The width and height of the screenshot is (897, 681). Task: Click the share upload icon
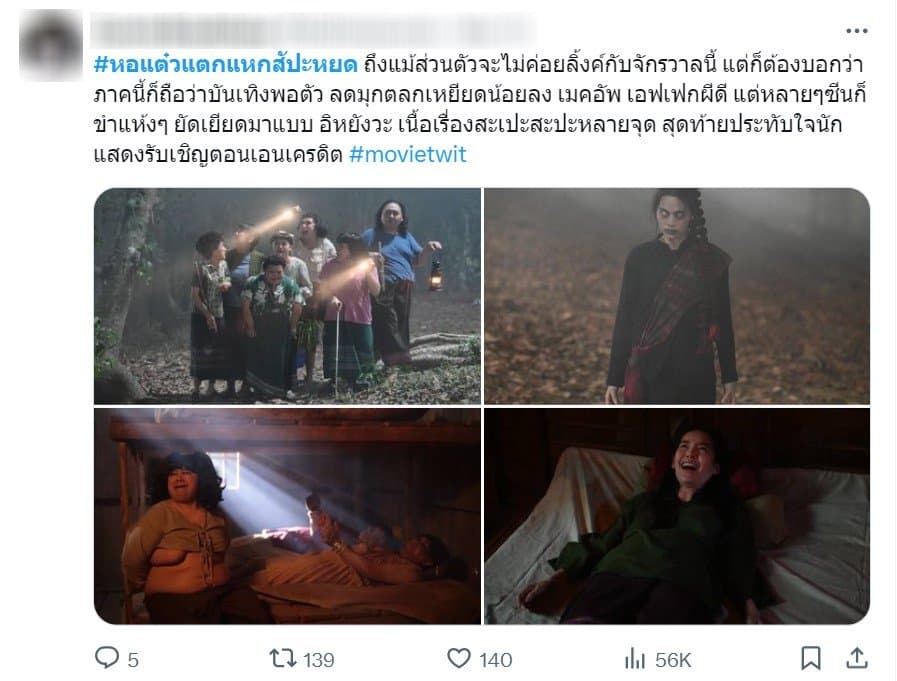click(x=856, y=658)
